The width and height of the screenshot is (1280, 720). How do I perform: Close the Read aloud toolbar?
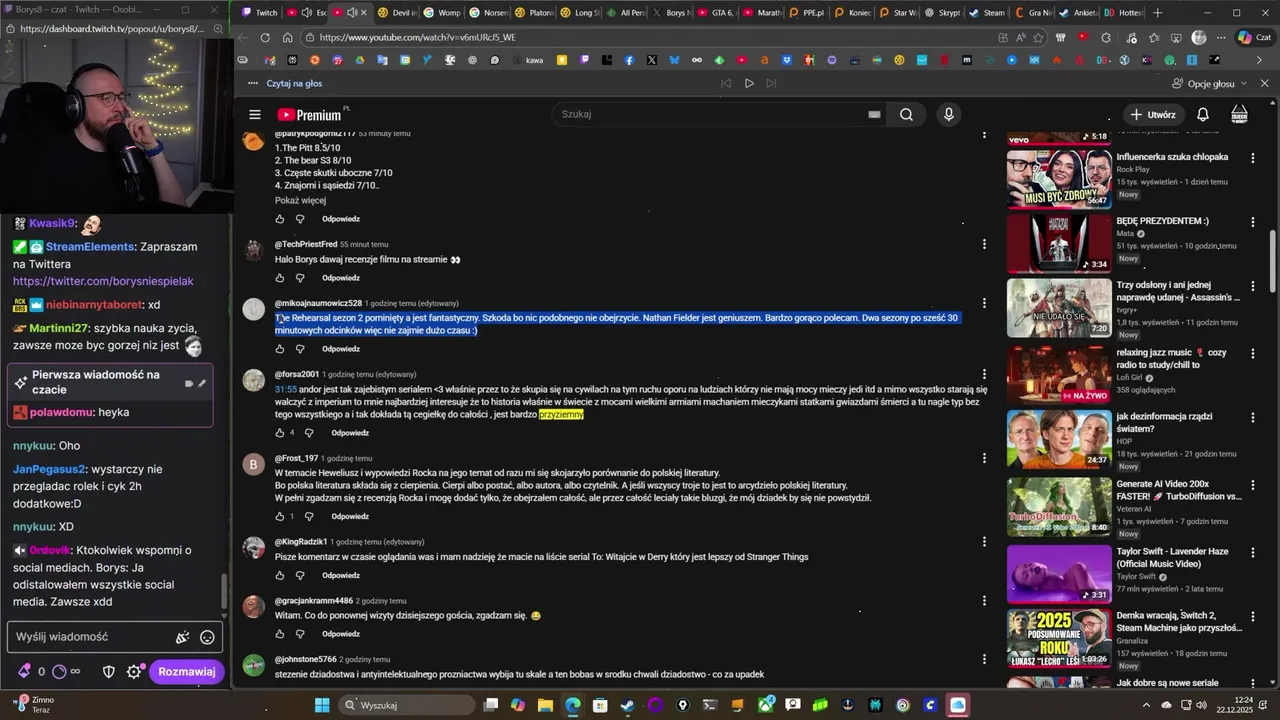(1264, 84)
